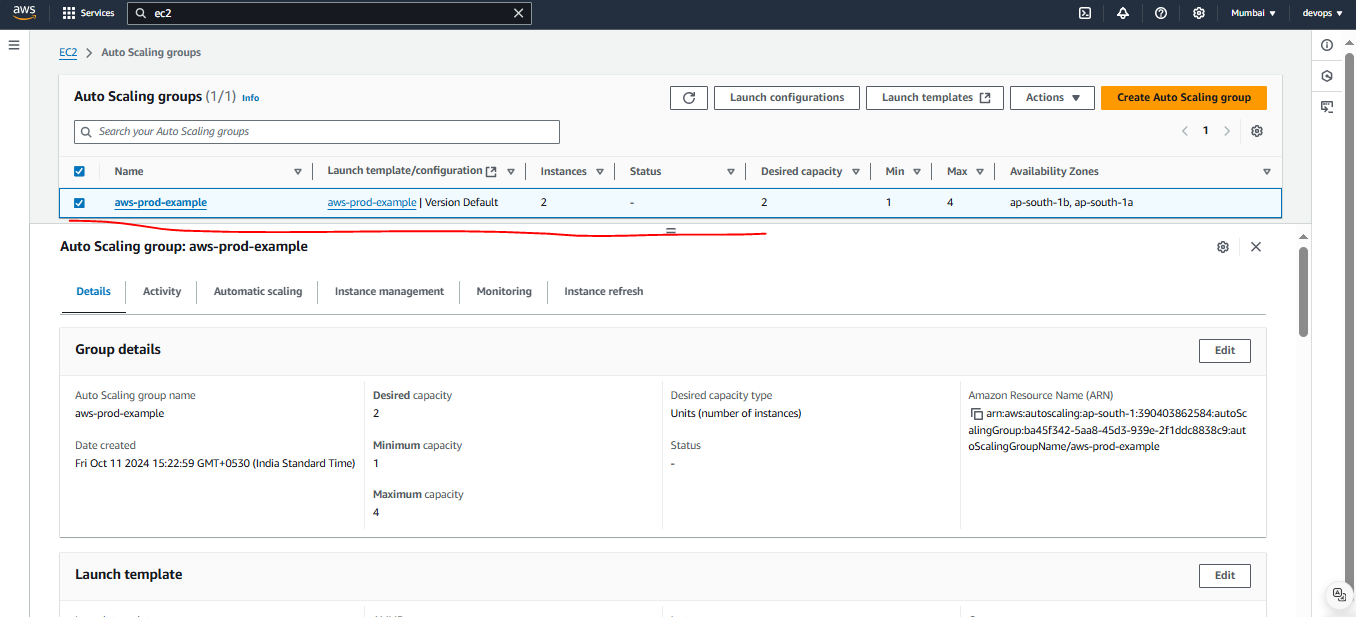Go to previous page of results

1185,131
